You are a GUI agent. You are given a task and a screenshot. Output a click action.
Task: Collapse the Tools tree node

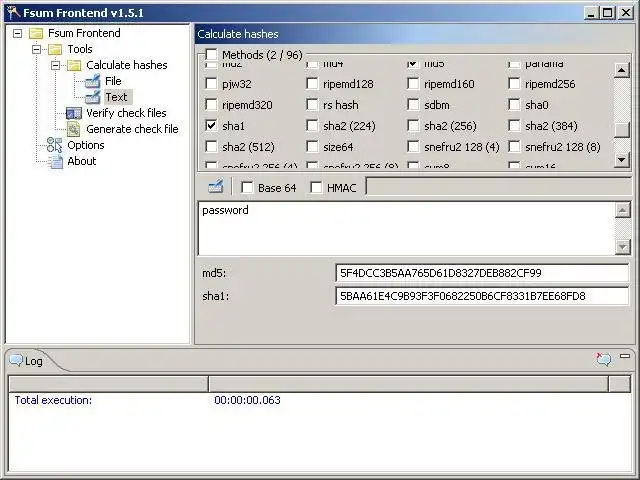point(36,49)
